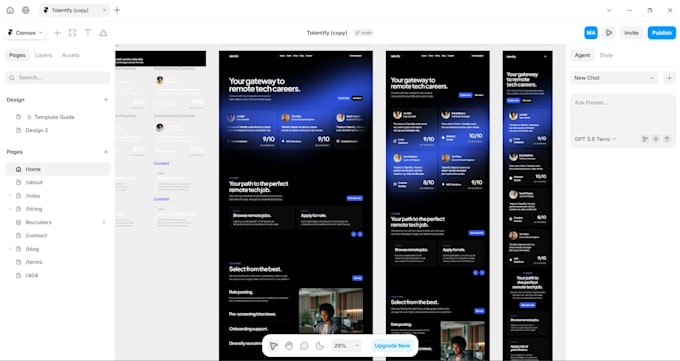
Task: Switch to the Layers tab
Action: pyautogui.click(x=43, y=55)
